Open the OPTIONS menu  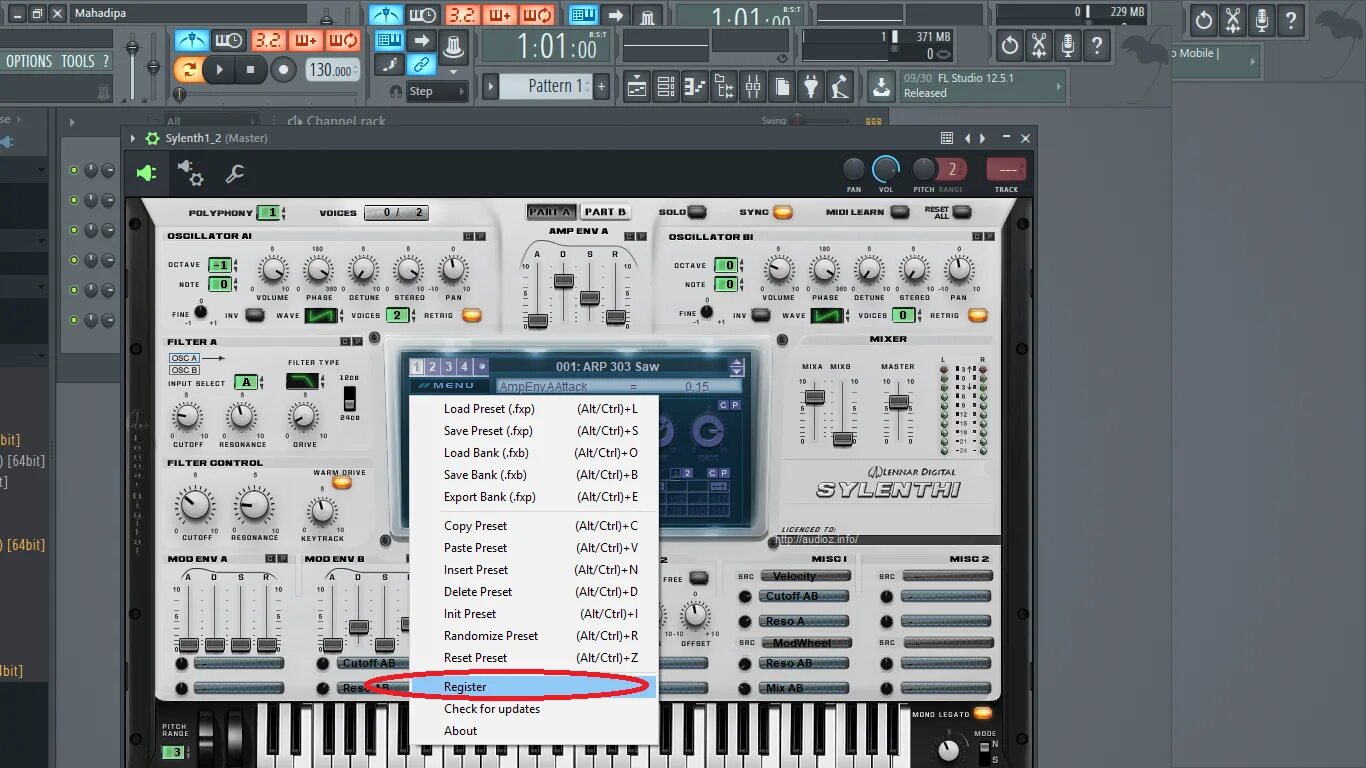click(x=29, y=61)
